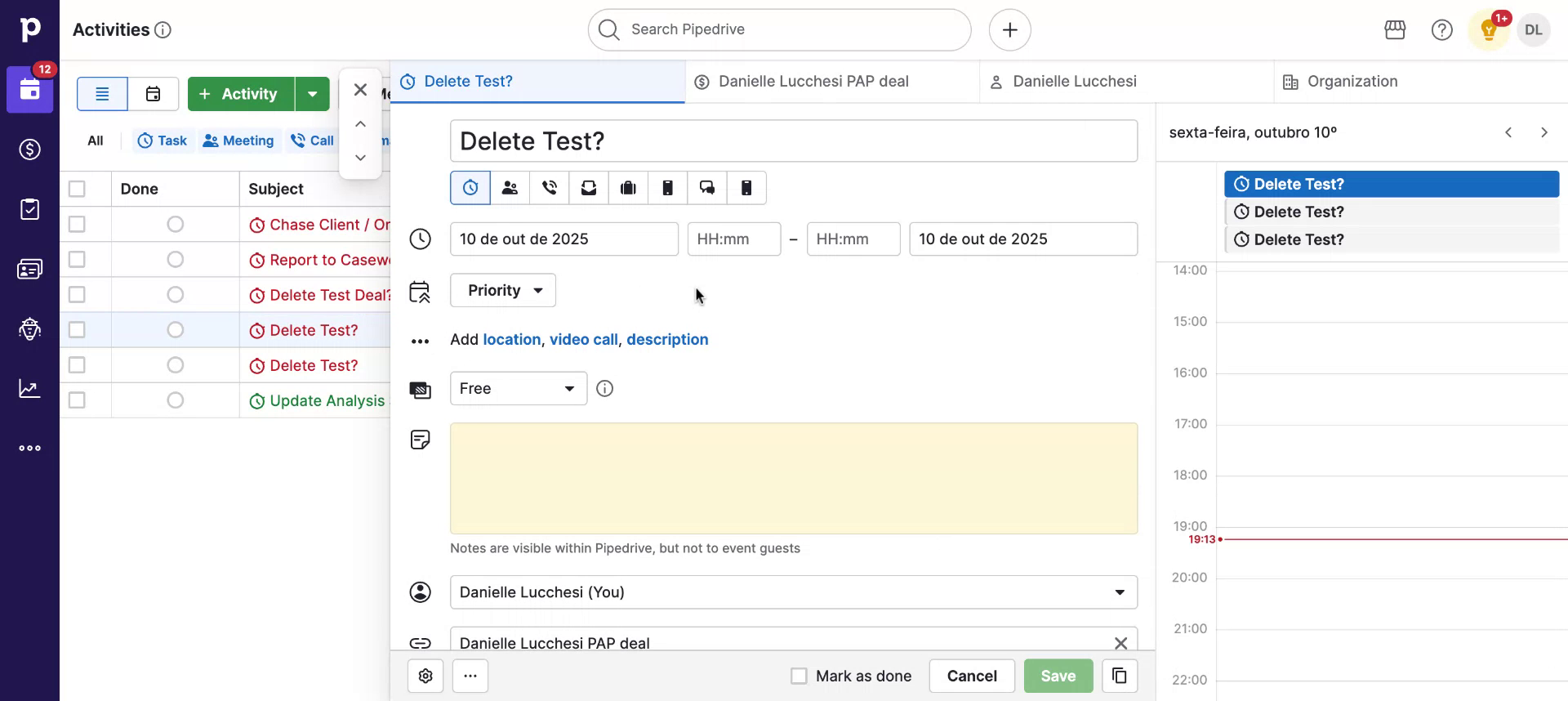Image resolution: width=1568 pixels, height=701 pixels.
Task: Open Contacts card icon in sidebar
Action: [30, 269]
